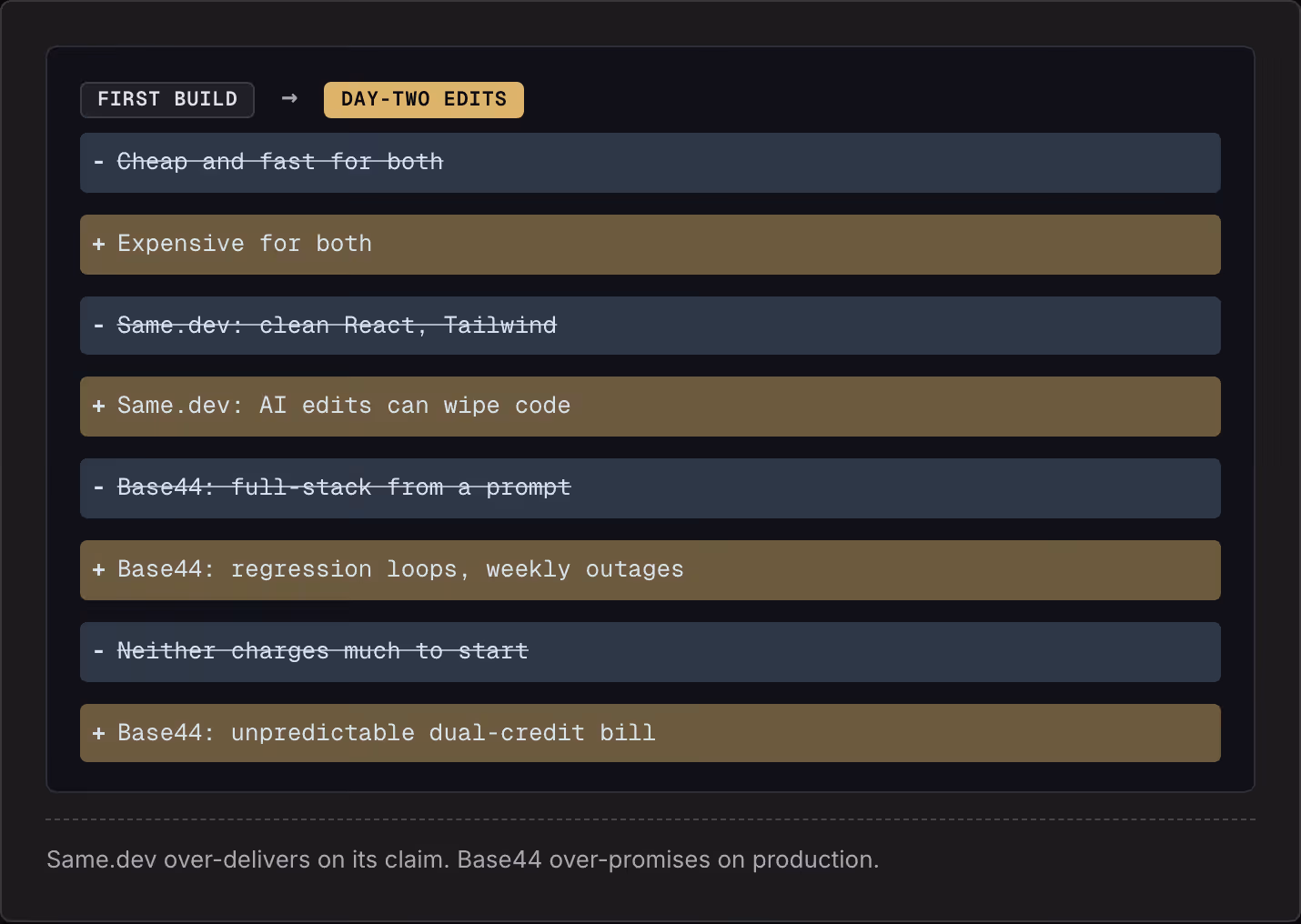Click the caption 'Same.dev over-delivers on its claim'
1301x924 pixels.
coord(248,859)
